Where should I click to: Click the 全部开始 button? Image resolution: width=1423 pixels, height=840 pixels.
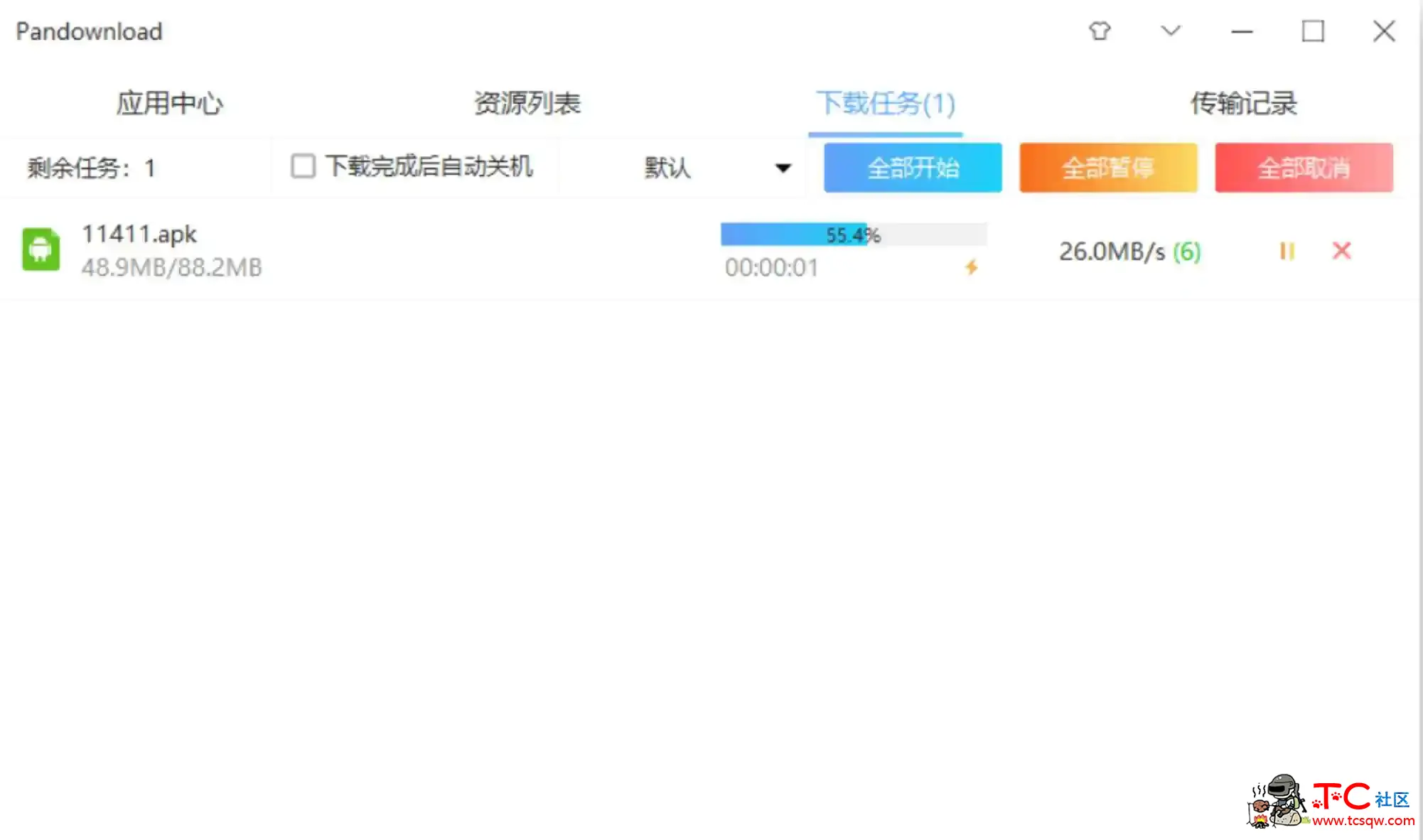(913, 168)
